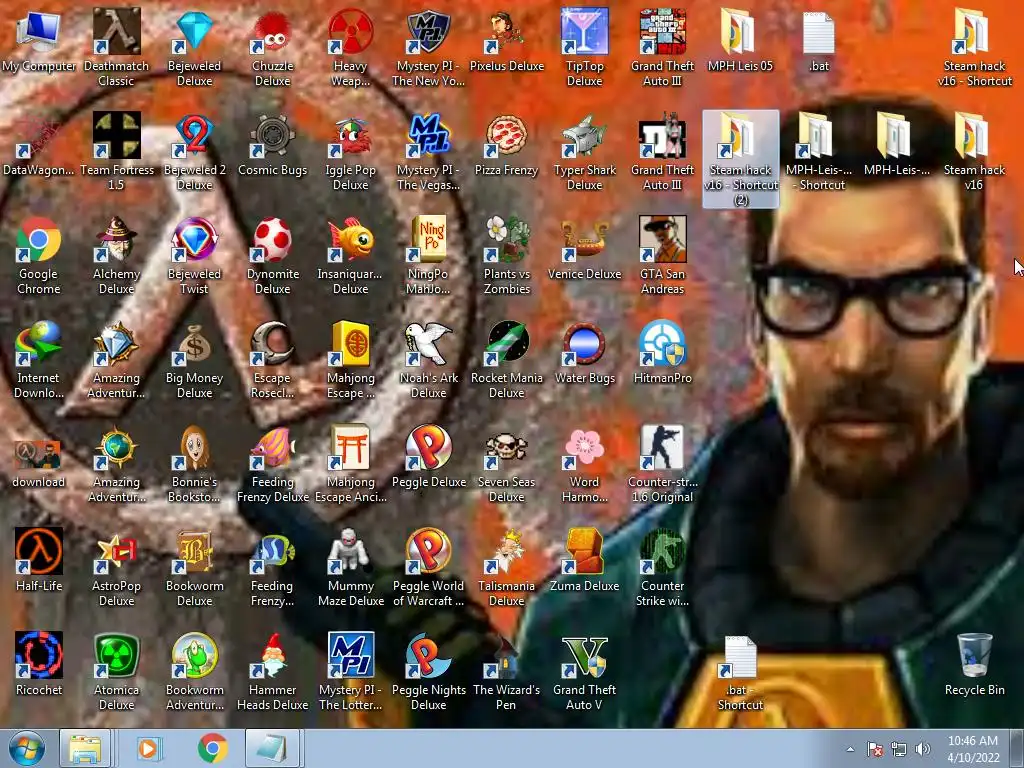
Task: Select the Word Harmony flower icon
Action: [x=584, y=447]
